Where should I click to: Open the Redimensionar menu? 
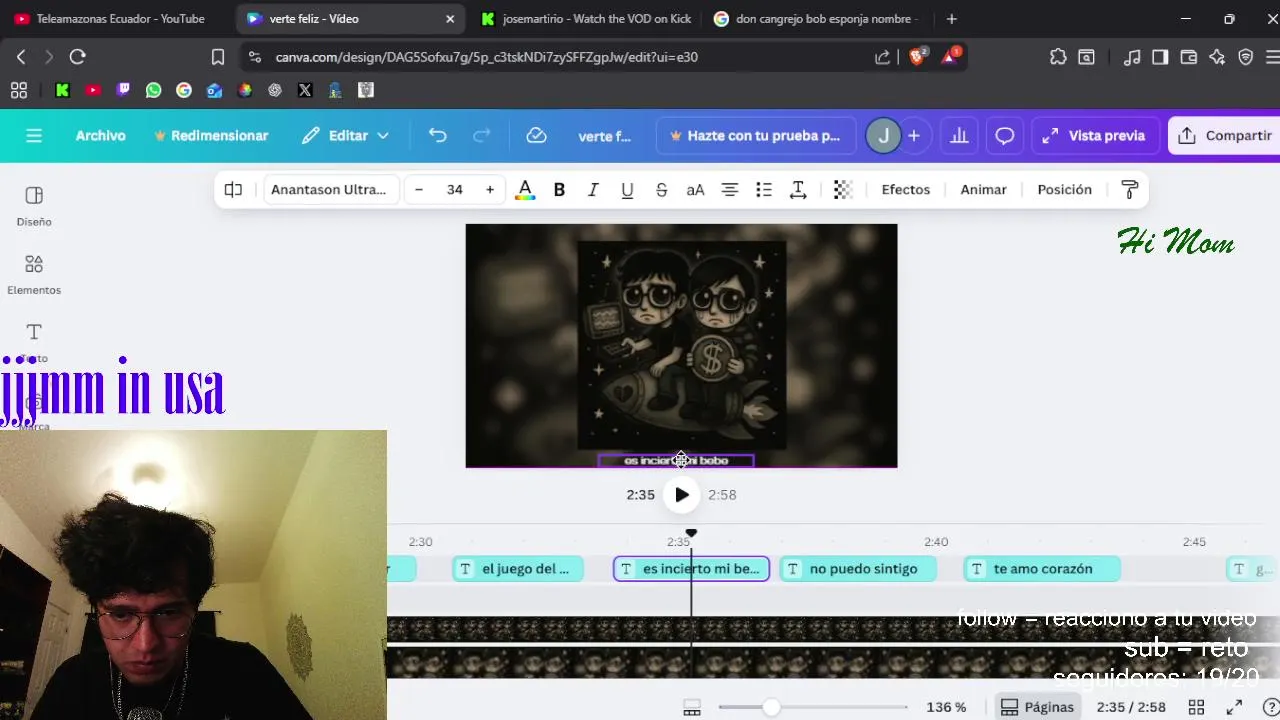pyautogui.click(x=211, y=136)
